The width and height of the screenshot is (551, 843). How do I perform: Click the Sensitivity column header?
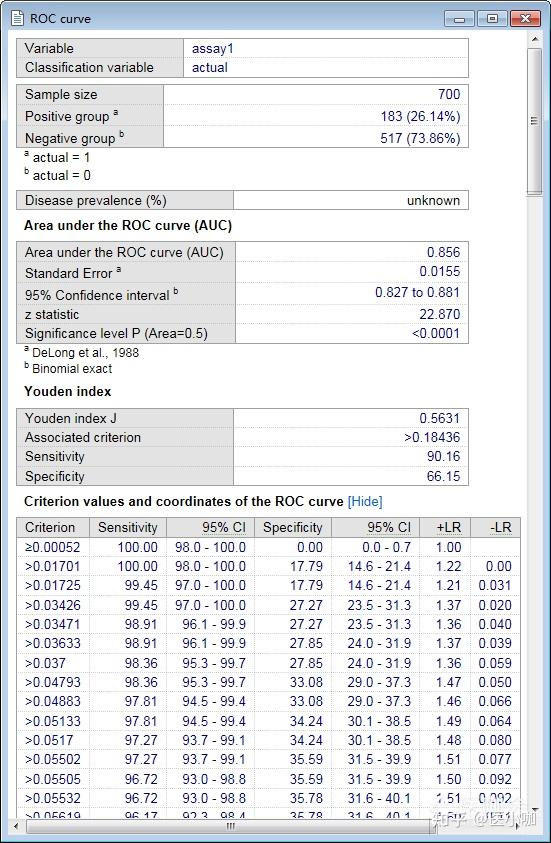pyautogui.click(x=128, y=527)
